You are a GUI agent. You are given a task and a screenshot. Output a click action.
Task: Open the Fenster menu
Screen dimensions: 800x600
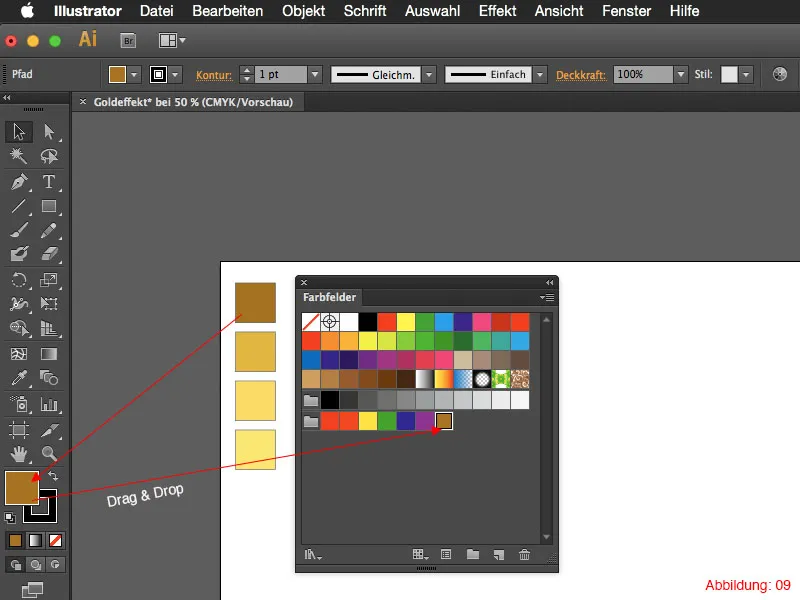pyautogui.click(x=627, y=11)
